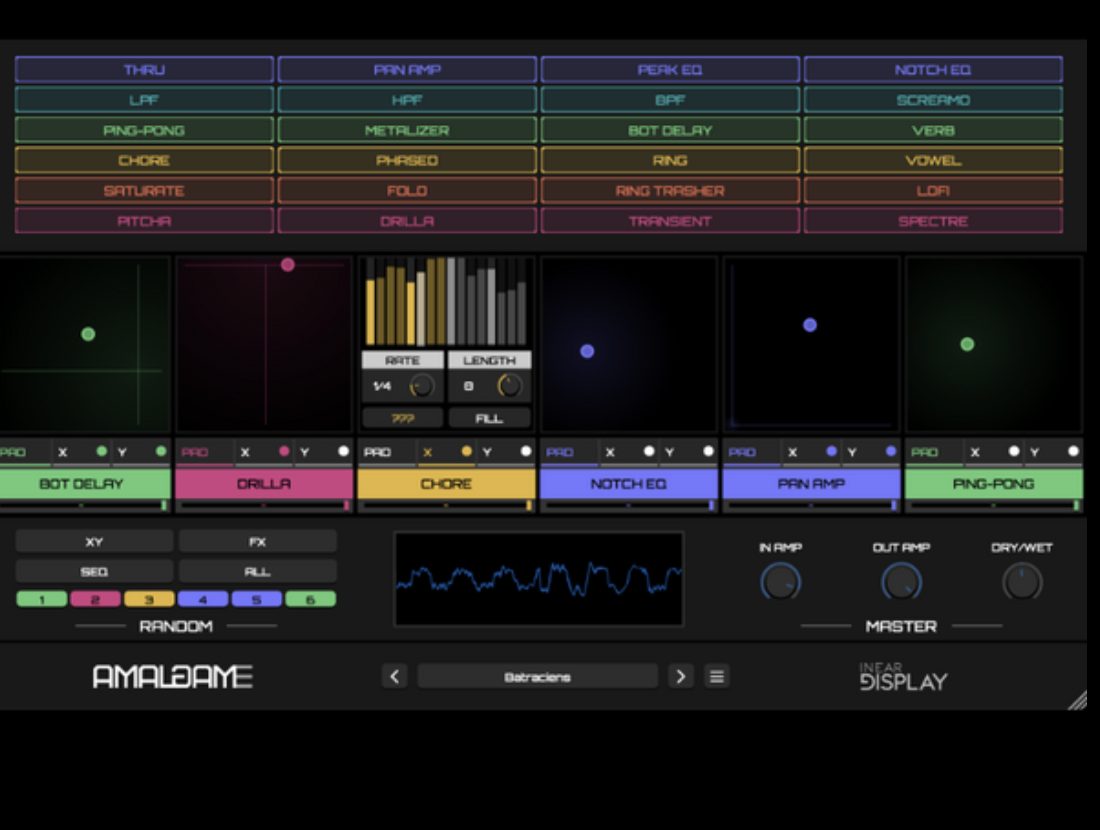The image size is (1100, 830).
Task: Grab the resize handle at window corner
Action: click(x=1078, y=700)
